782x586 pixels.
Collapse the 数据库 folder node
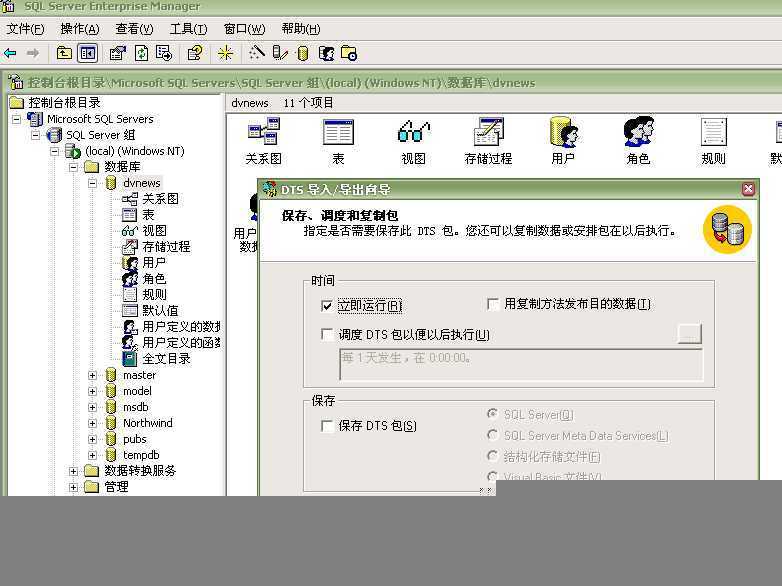[73, 167]
